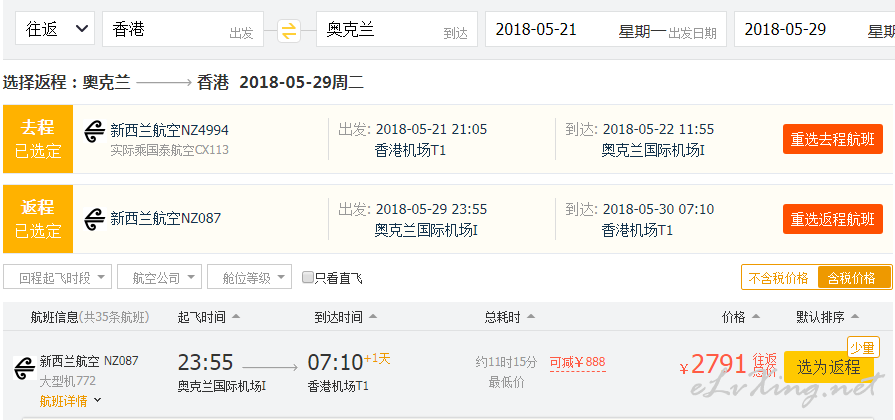Enable the 只看直飞 direct-only checkbox
Screen dimensions: 895x420
pyautogui.click(x=308, y=278)
